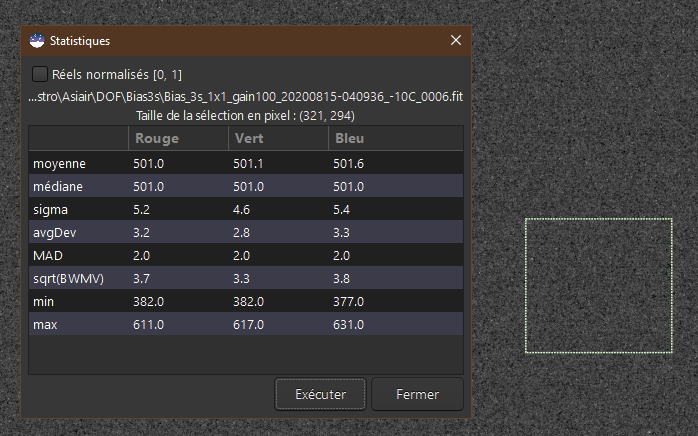Click the min Bleu value 377.0
The image size is (698, 436).
pyautogui.click(x=349, y=302)
